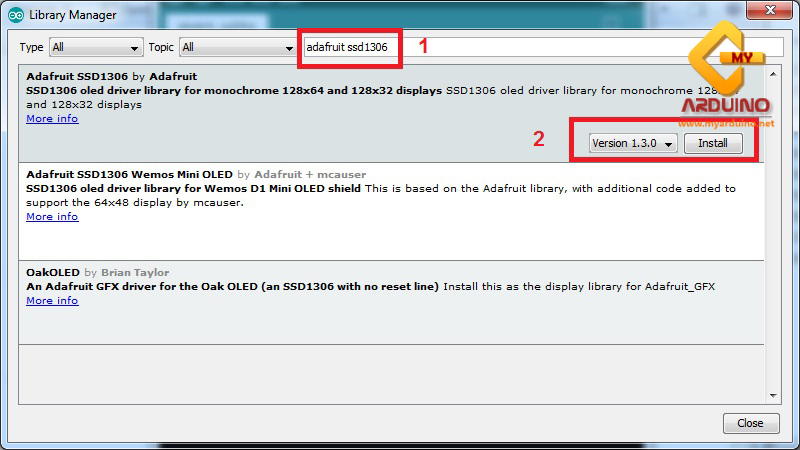Click the Library Manager title text

pyautogui.click(x=73, y=15)
